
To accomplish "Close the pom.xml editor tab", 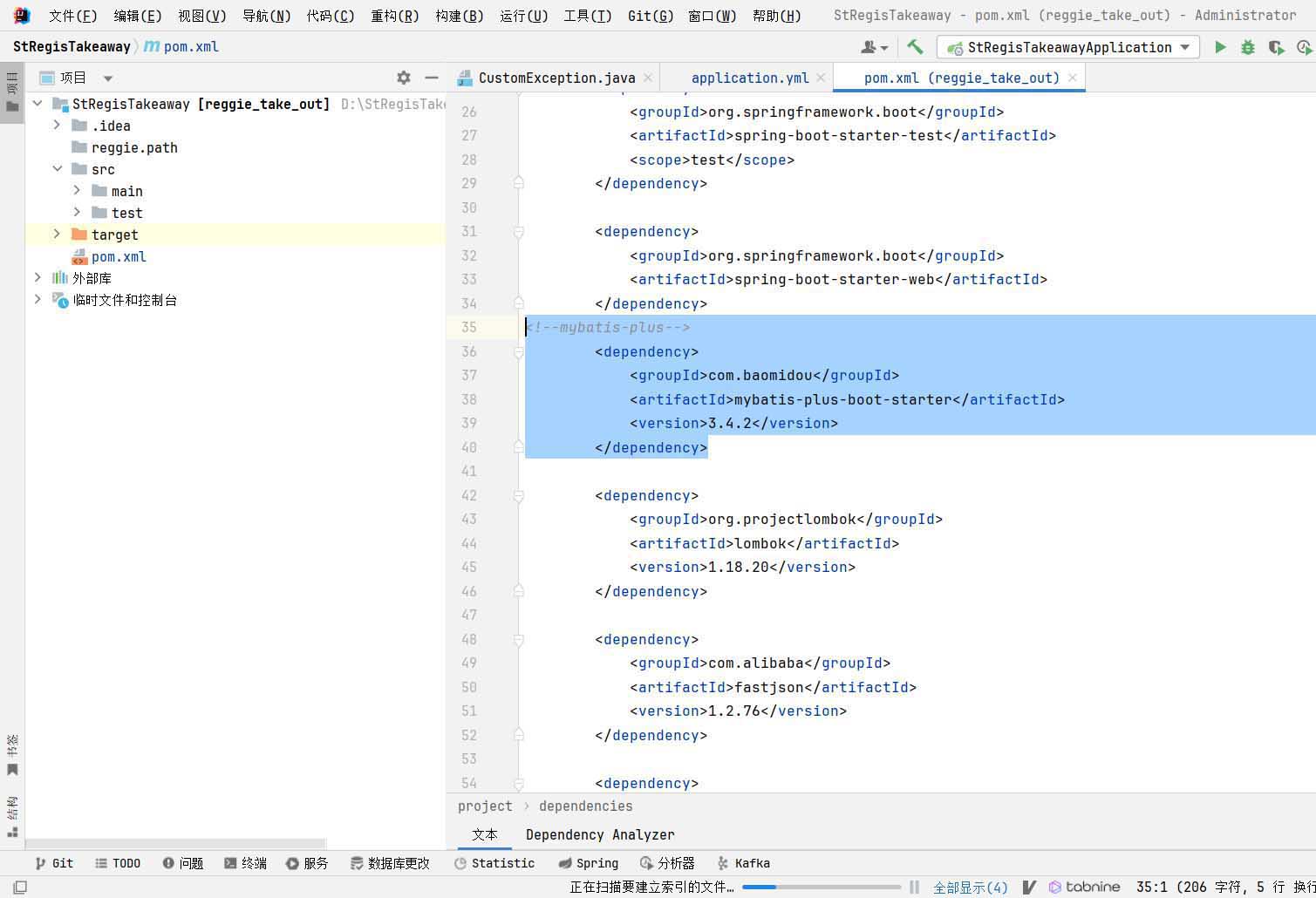I will click(1073, 78).
